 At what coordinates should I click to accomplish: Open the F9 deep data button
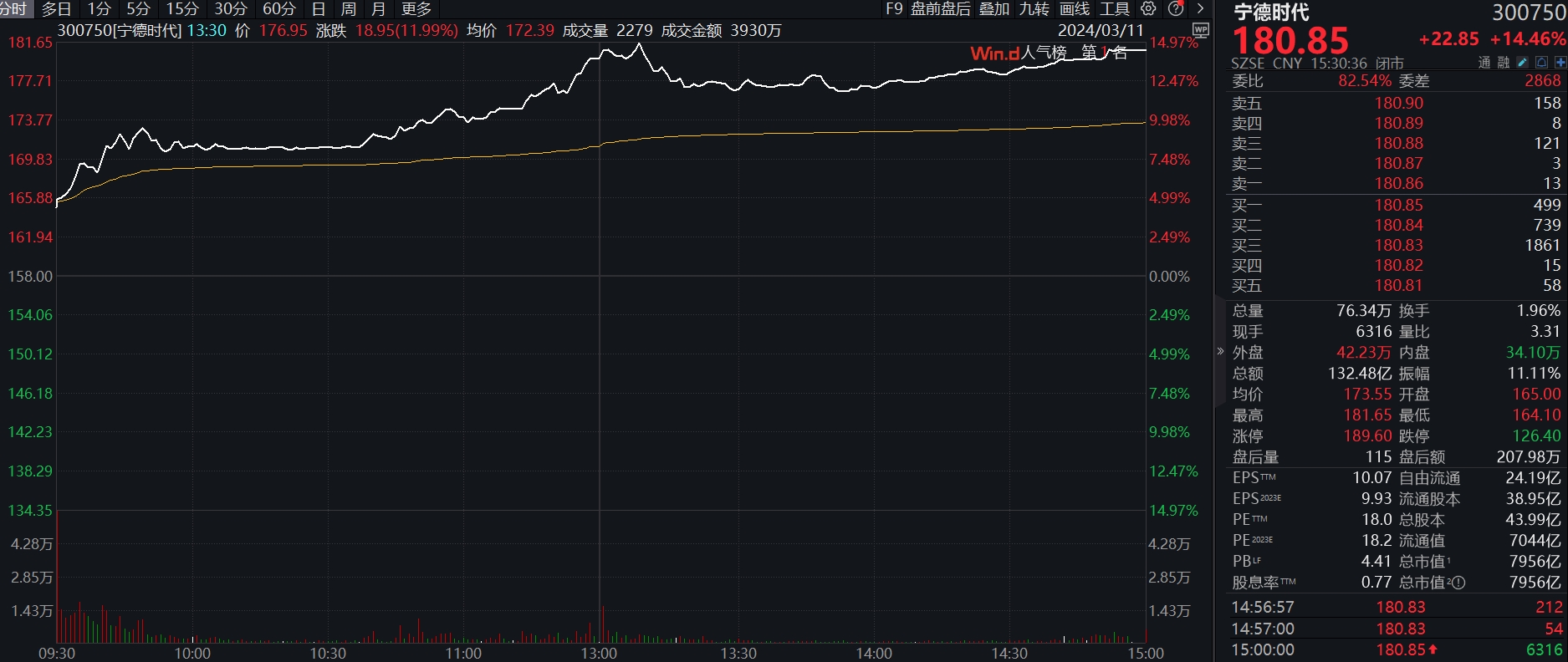click(894, 9)
